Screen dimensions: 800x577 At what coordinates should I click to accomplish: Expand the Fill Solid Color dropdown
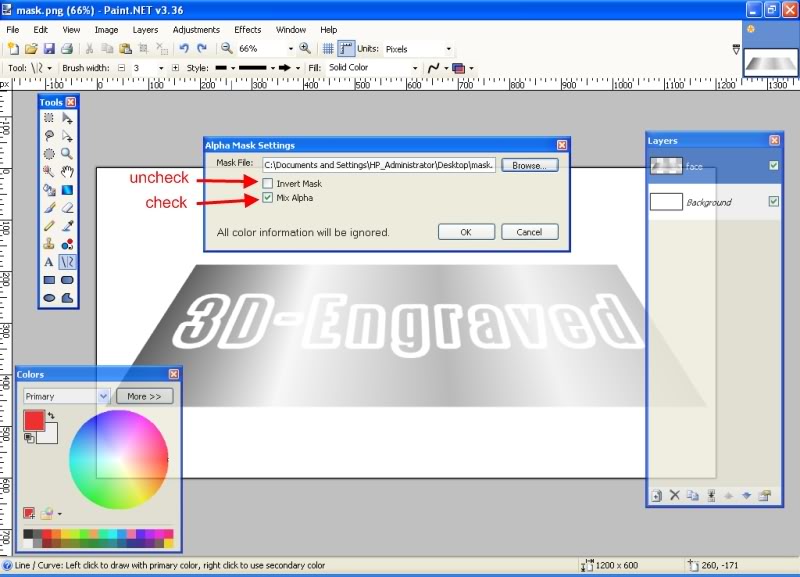pos(415,68)
